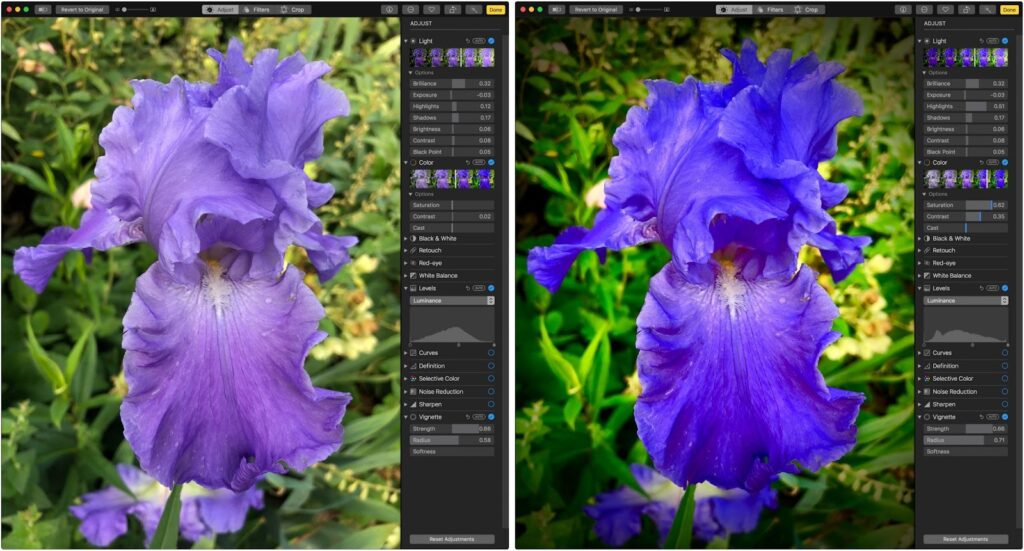Switch to the Crop tab in right window
1024x551 pixels.
click(x=806, y=9)
